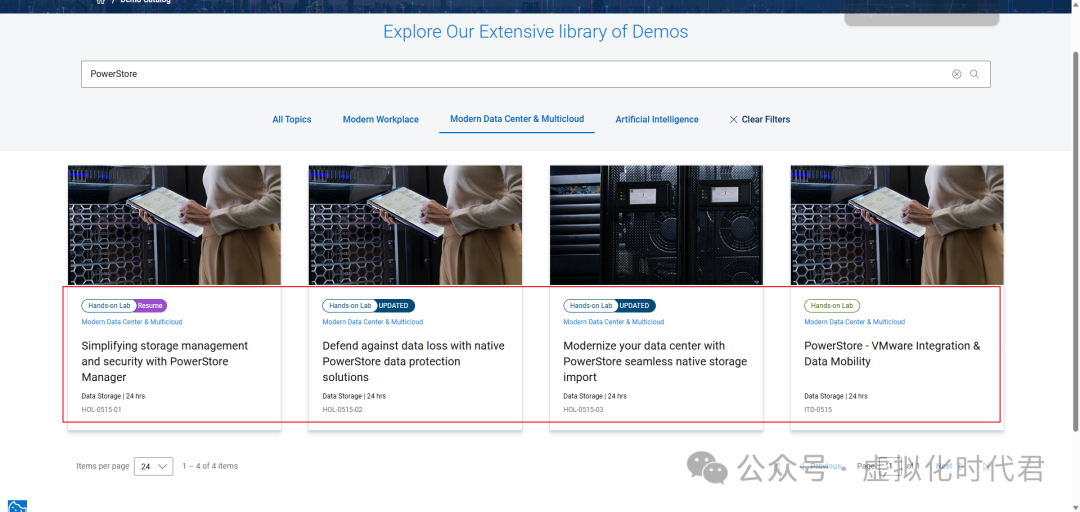
Task: Expand the items per page dropdown showing 24
Action: pos(154,467)
